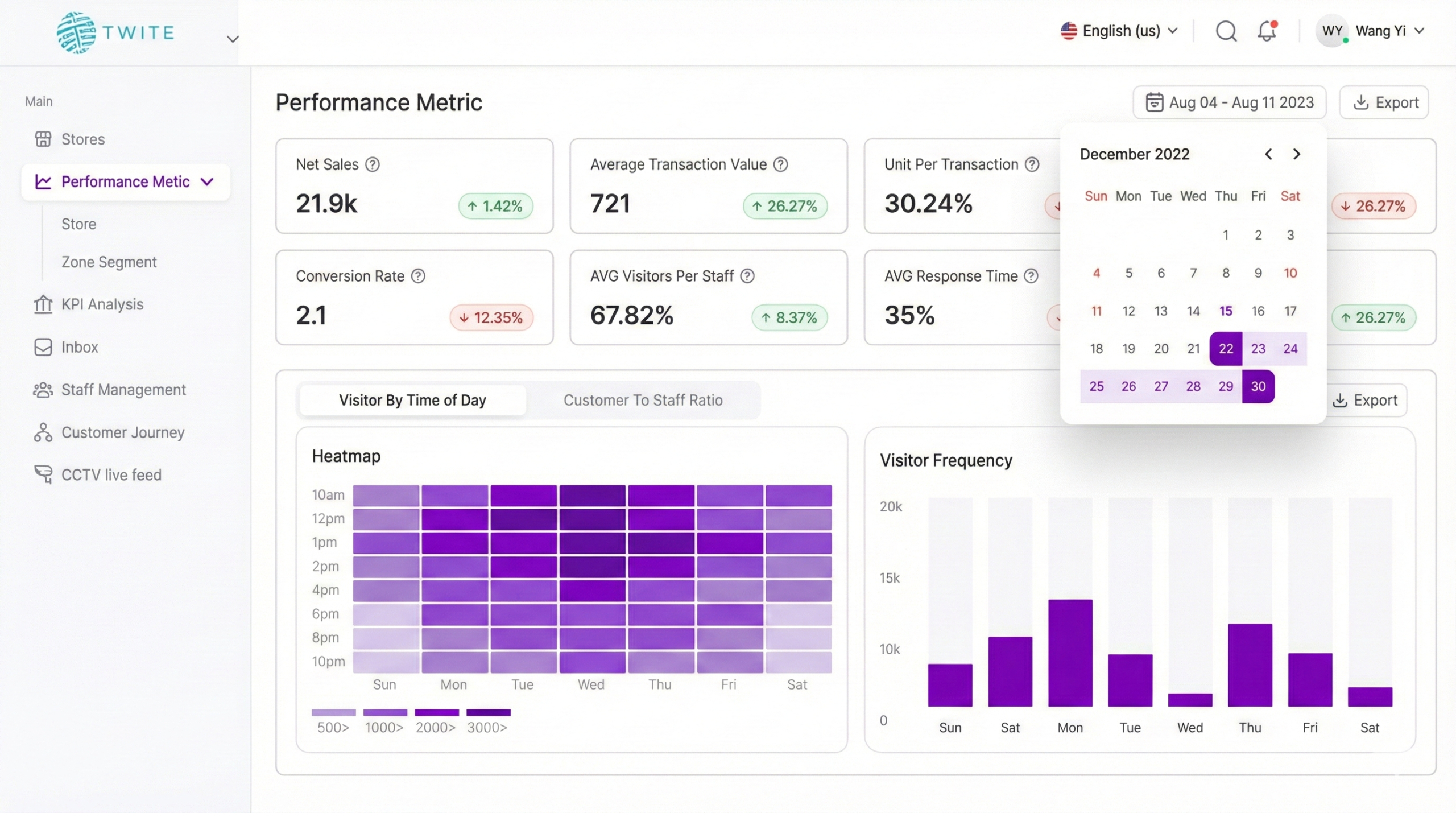Click the Net Sales help icon

click(x=373, y=164)
